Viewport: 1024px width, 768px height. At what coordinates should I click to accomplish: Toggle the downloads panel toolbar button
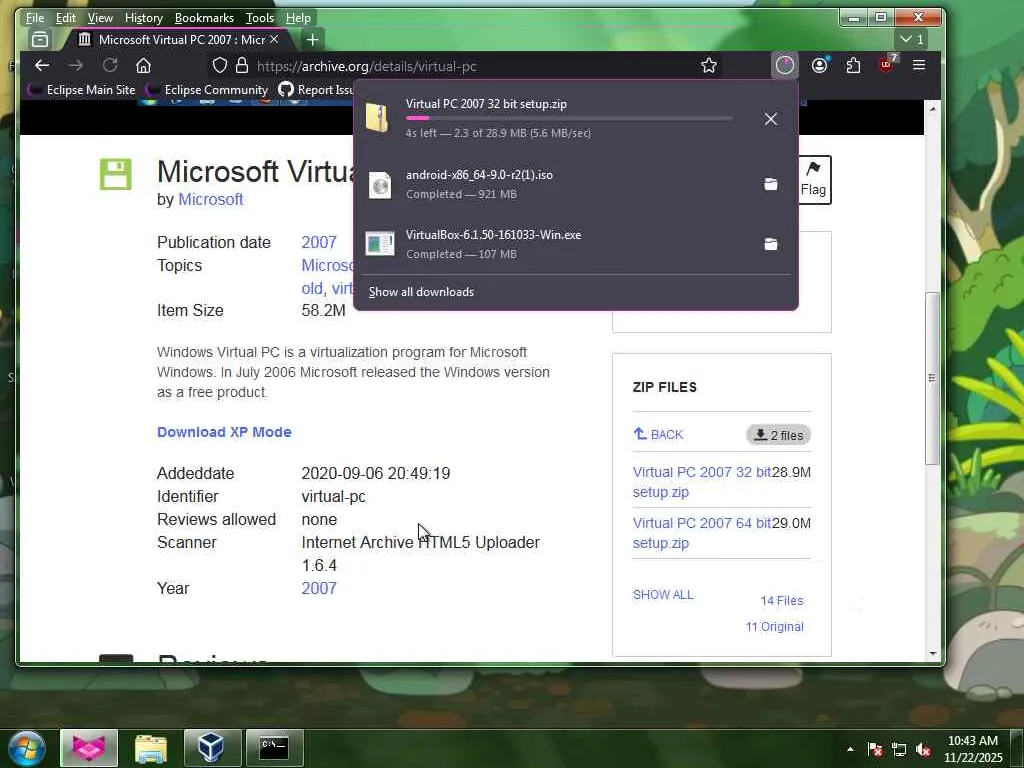785,65
